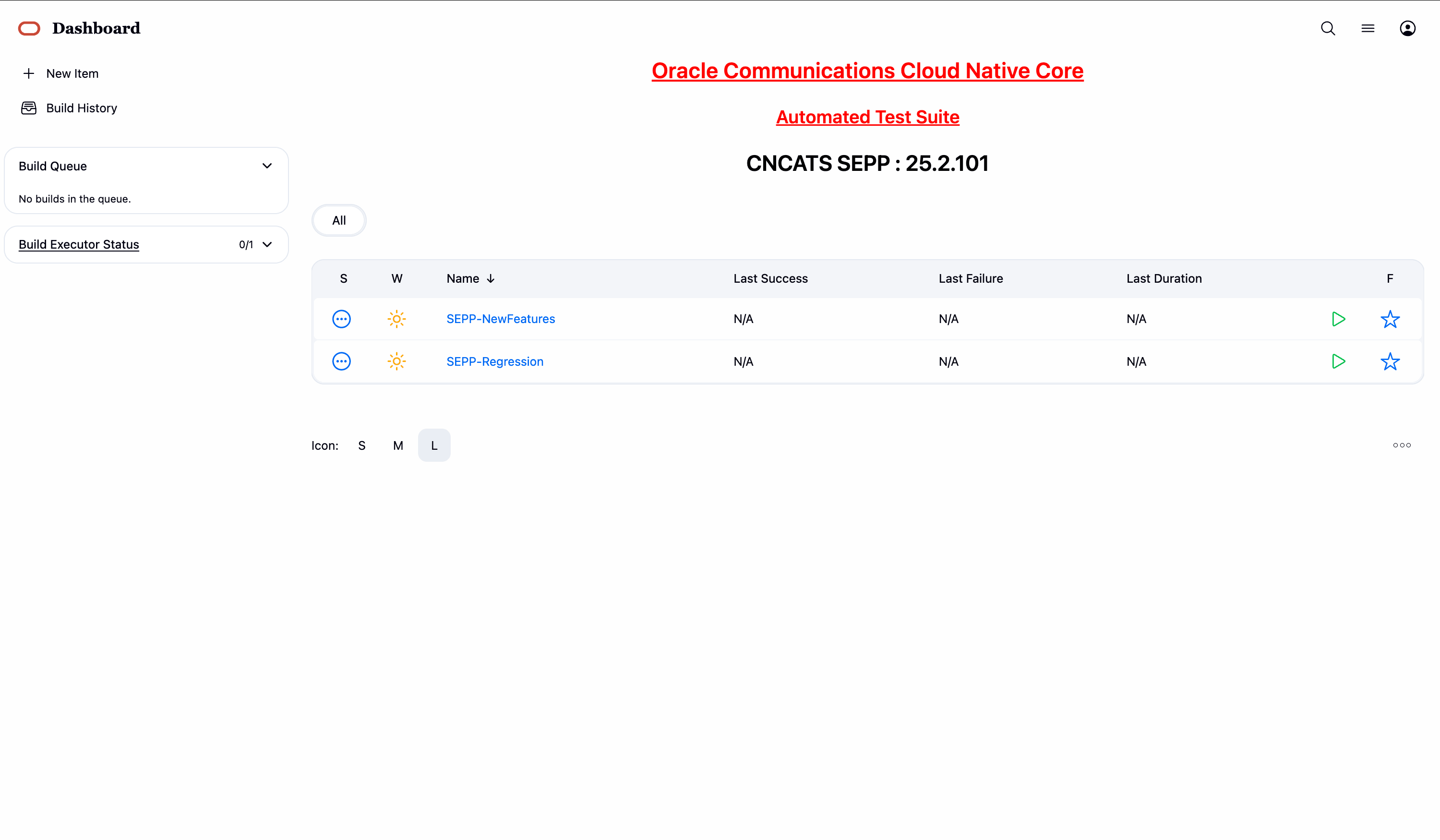Open the user account icon
1440x840 pixels.
pyautogui.click(x=1407, y=29)
